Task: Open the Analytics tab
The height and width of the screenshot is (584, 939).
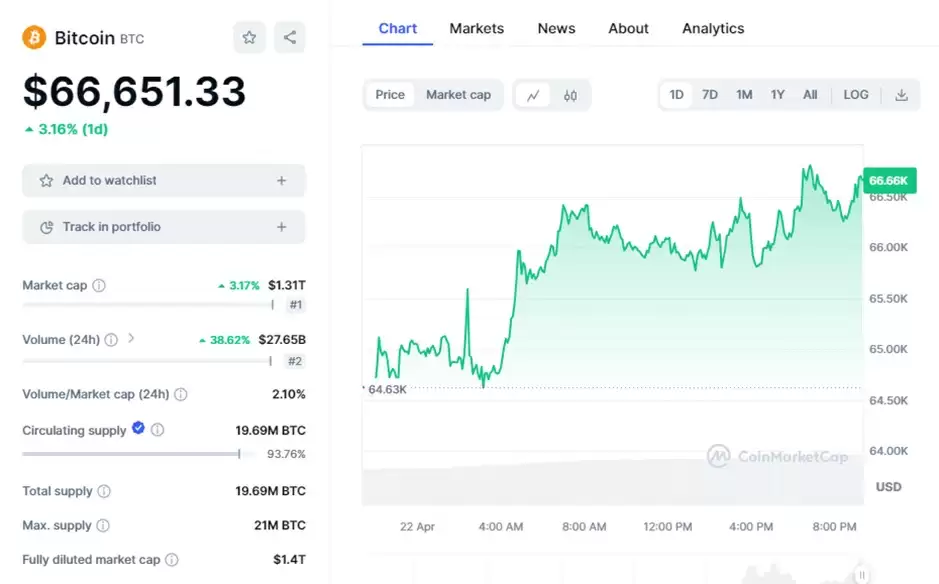Action: click(712, 28)
